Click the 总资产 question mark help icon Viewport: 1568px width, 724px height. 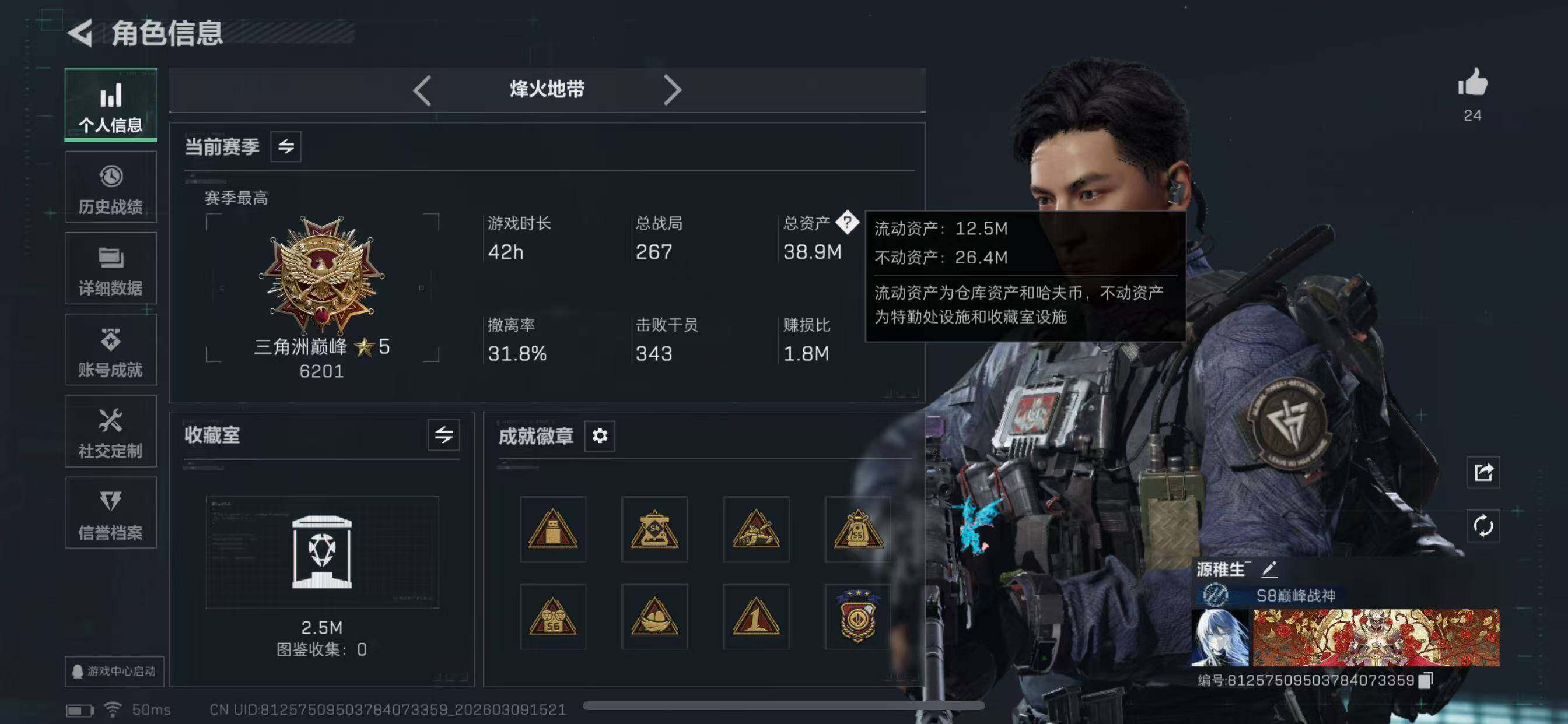click(846, 222)
